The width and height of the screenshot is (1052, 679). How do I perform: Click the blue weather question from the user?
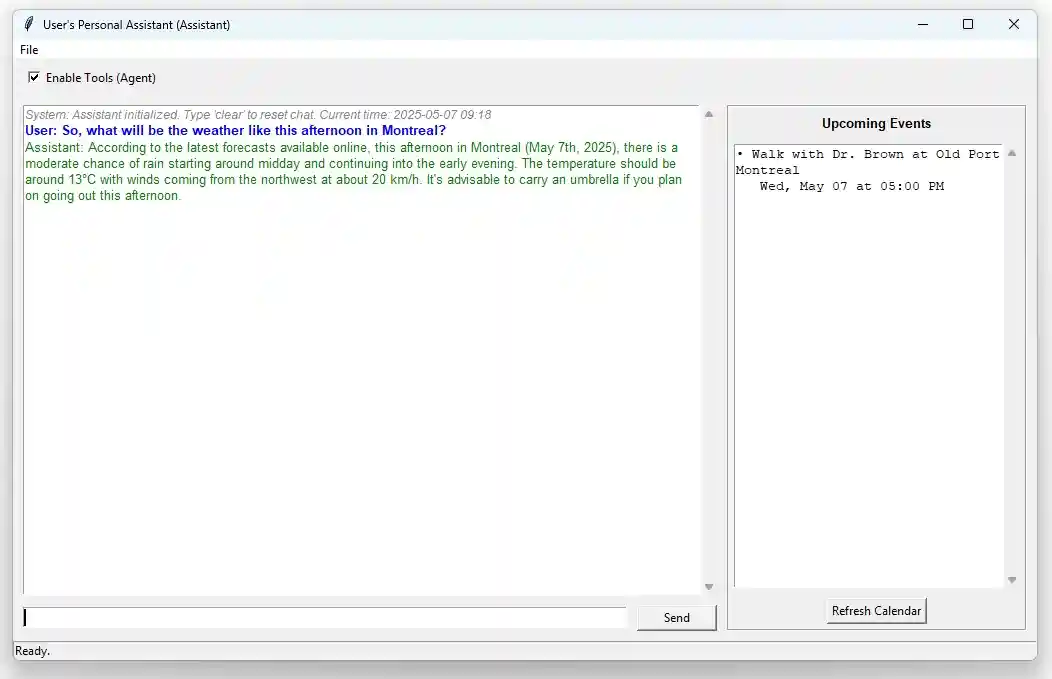pos(234,130)
